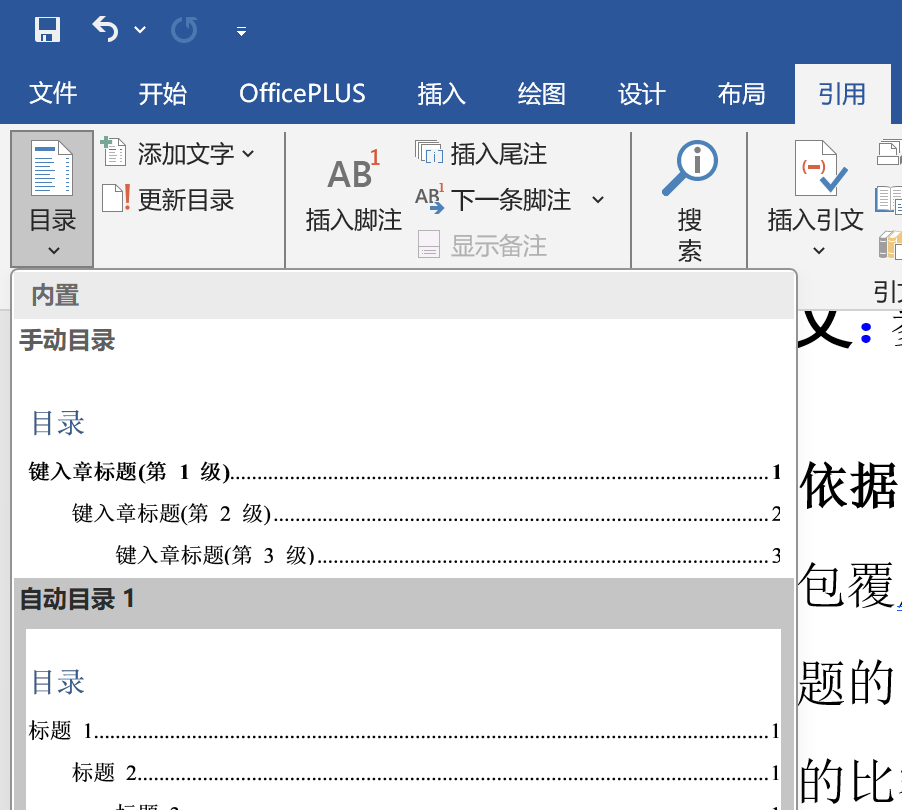Click the 插入尾注 label
This screenshot has width=902, height=810.
click(x=499, y=154)
